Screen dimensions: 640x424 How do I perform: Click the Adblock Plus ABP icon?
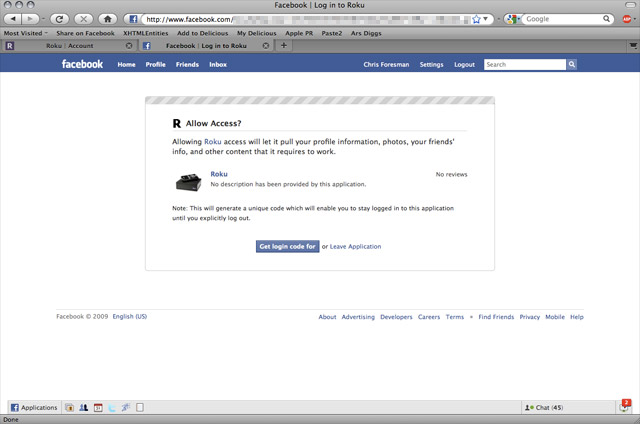tap(627, 19)
